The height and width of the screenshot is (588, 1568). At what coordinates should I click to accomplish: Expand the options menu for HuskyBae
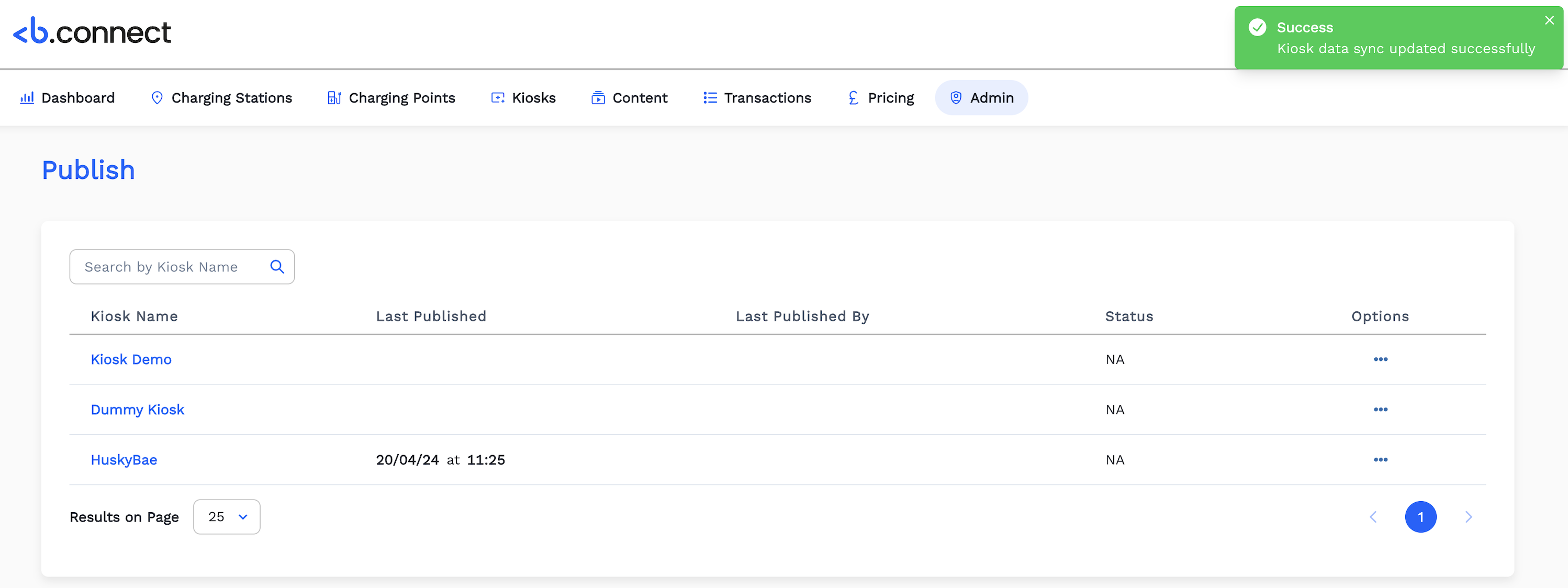pos(1380,459)
